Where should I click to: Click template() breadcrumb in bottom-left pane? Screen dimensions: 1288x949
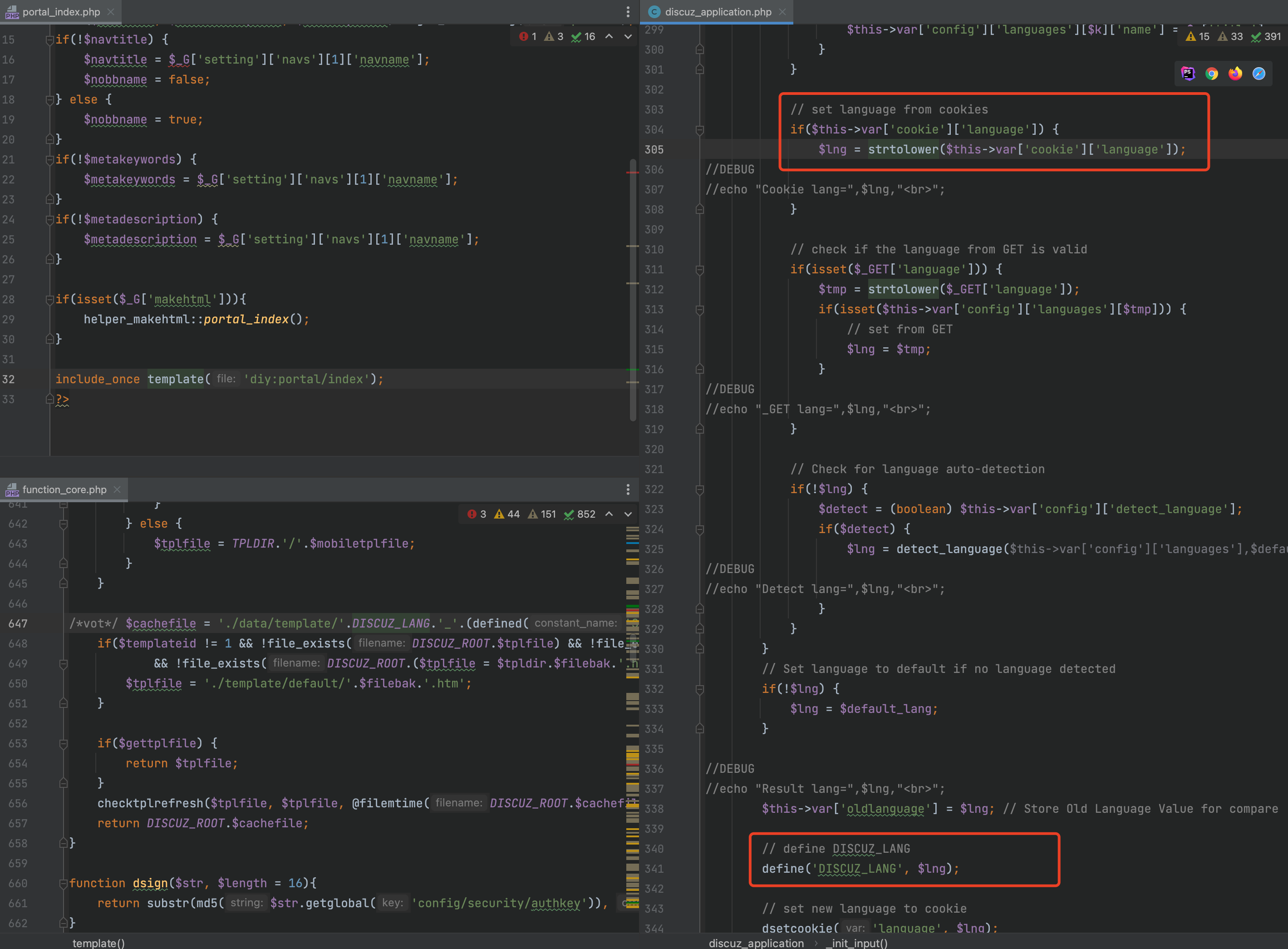[98, 943]
